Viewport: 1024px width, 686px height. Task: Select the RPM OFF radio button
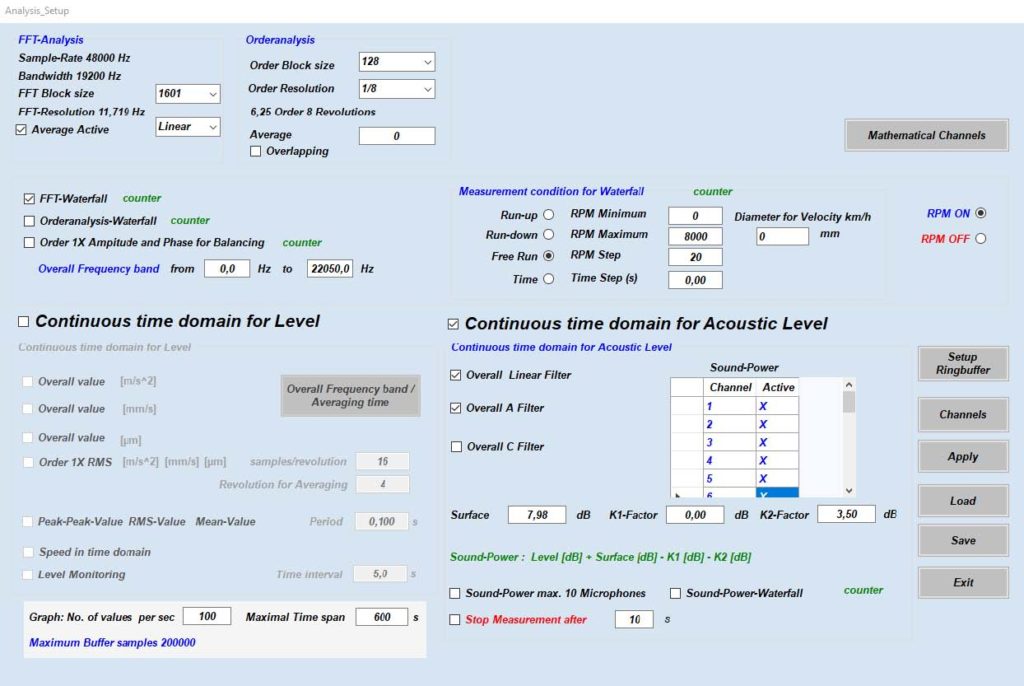point(980,238)
